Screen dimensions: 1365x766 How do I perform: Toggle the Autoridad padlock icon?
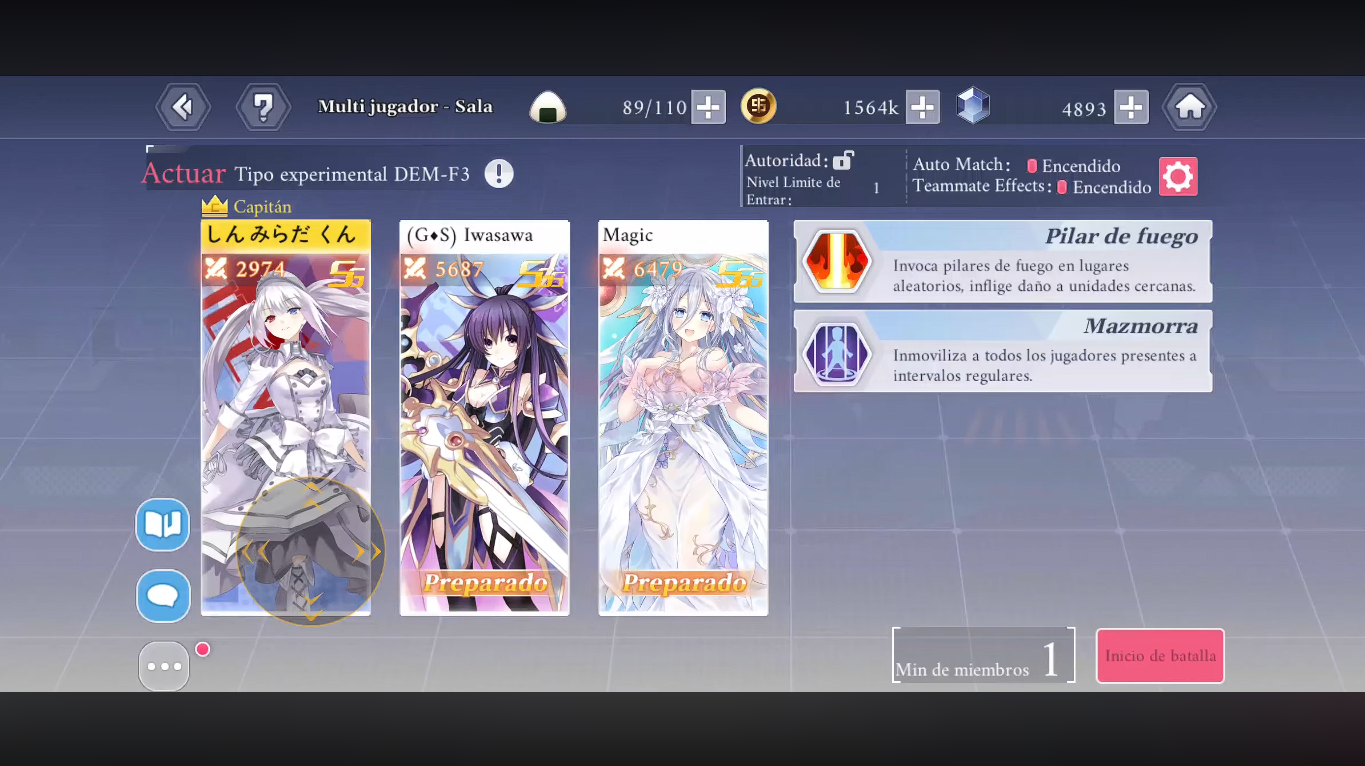(x=843, y=160)
